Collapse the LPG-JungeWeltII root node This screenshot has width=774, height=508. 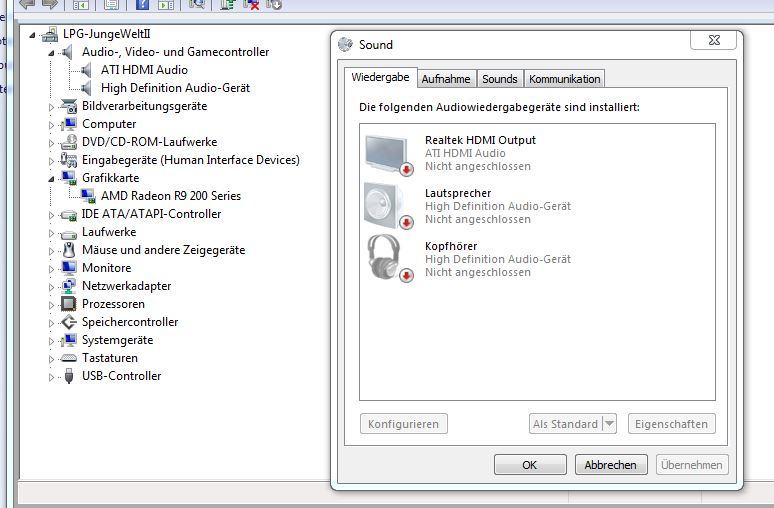pyautogui.click(x=33, y=35)
